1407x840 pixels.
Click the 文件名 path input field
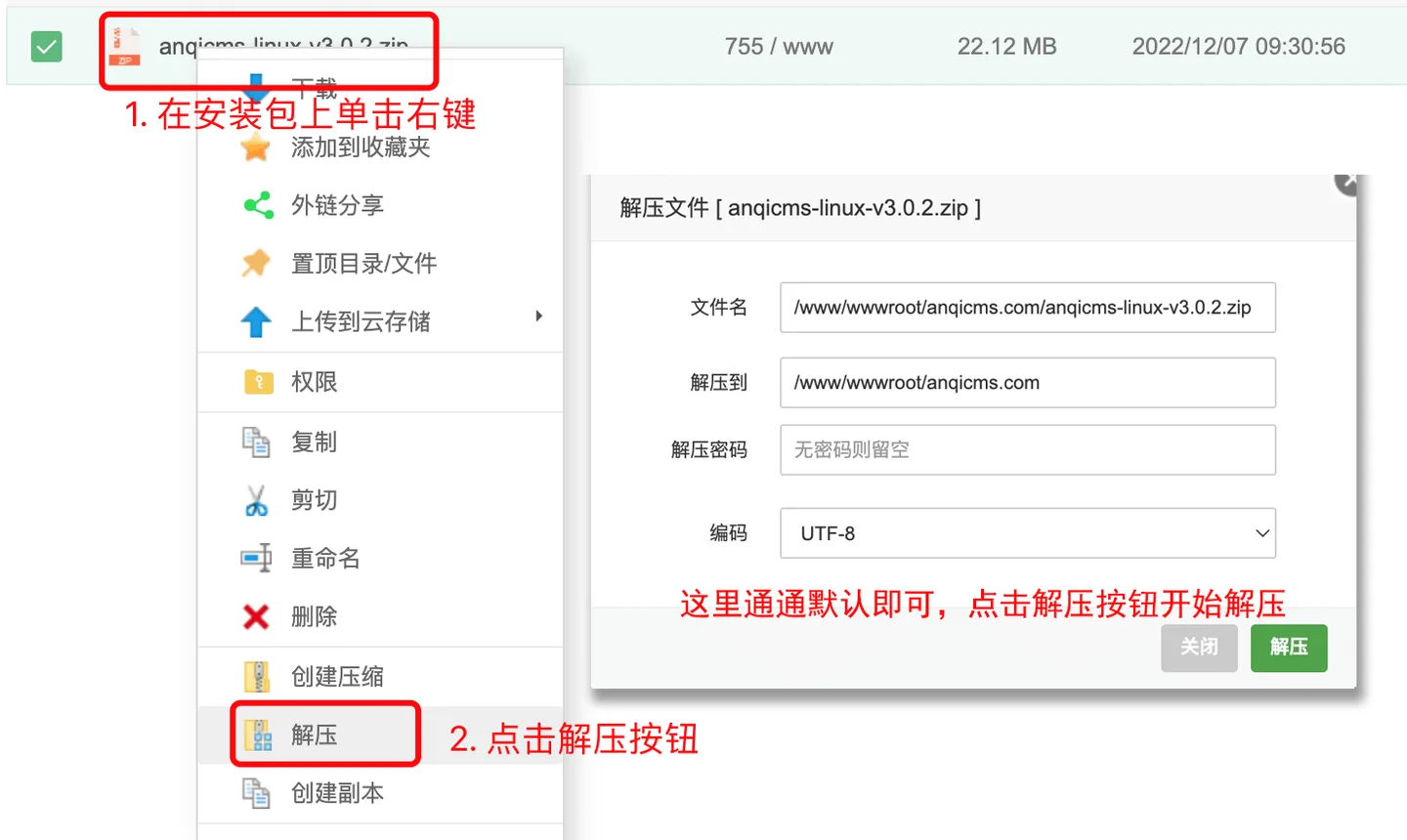click(1027, 308)
